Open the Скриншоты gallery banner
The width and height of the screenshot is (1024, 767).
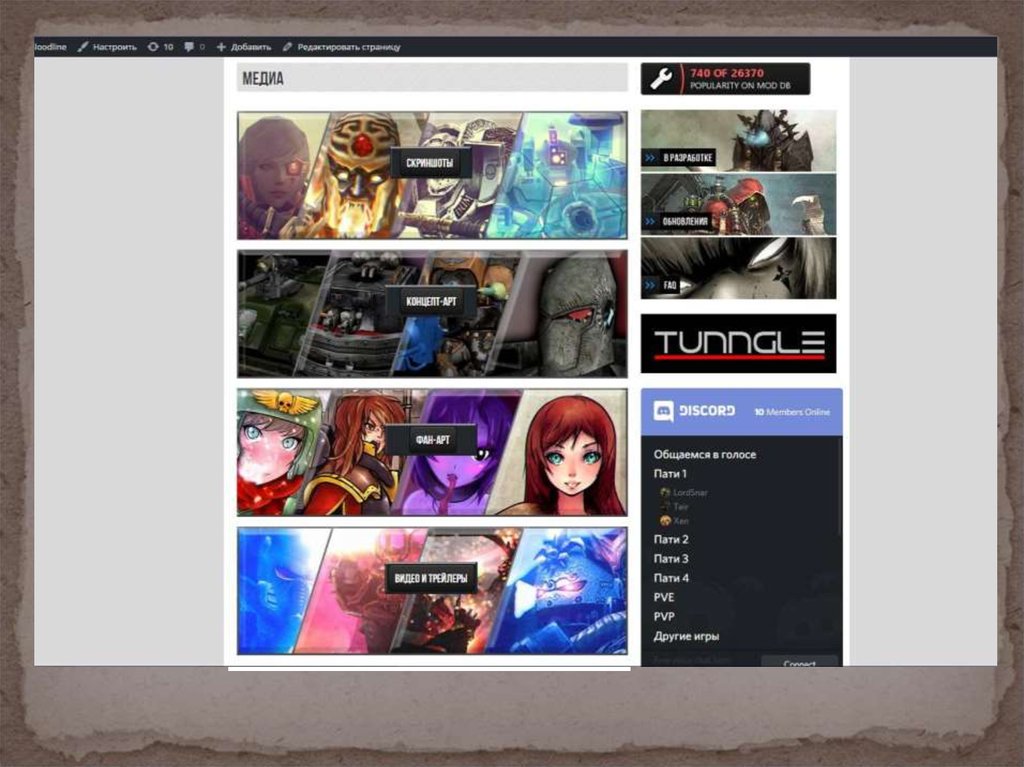[x=432, y=175]
